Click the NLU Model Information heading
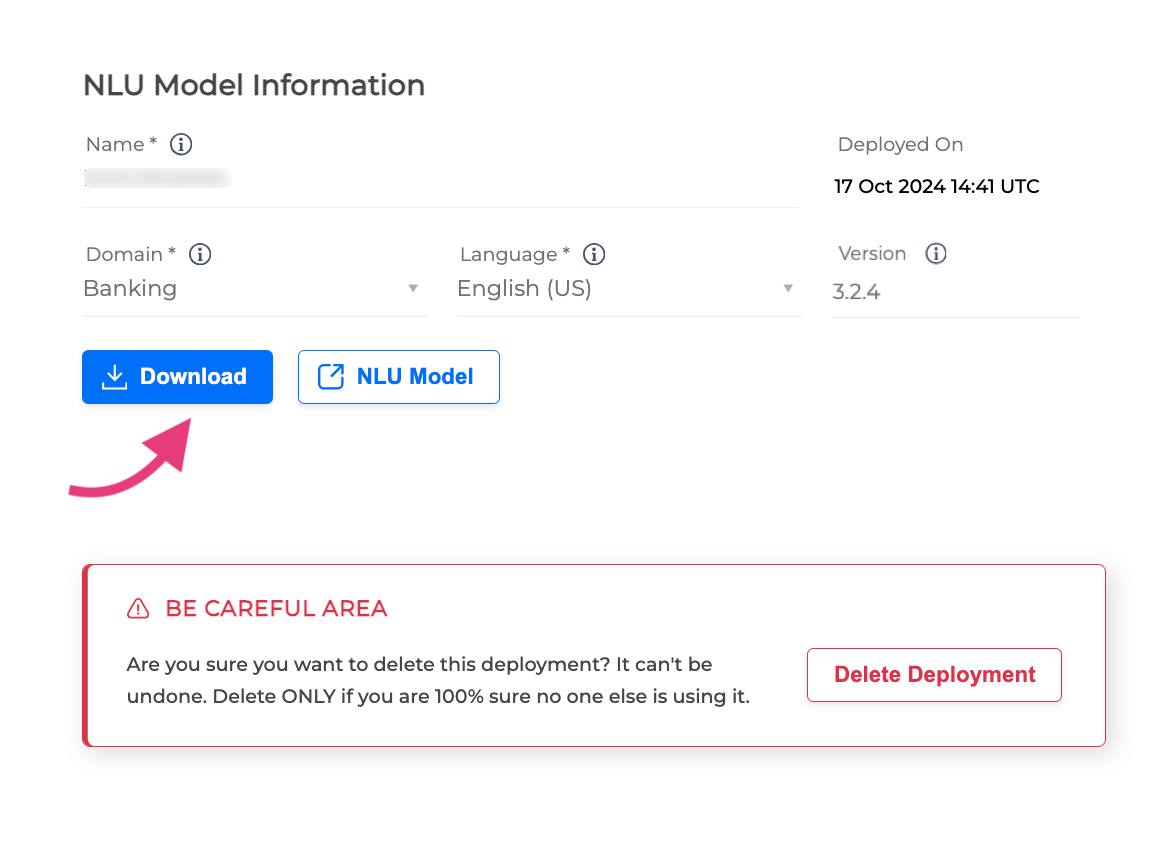The width and height of the screenshot is (1164, 846). (x=254, y=85)
